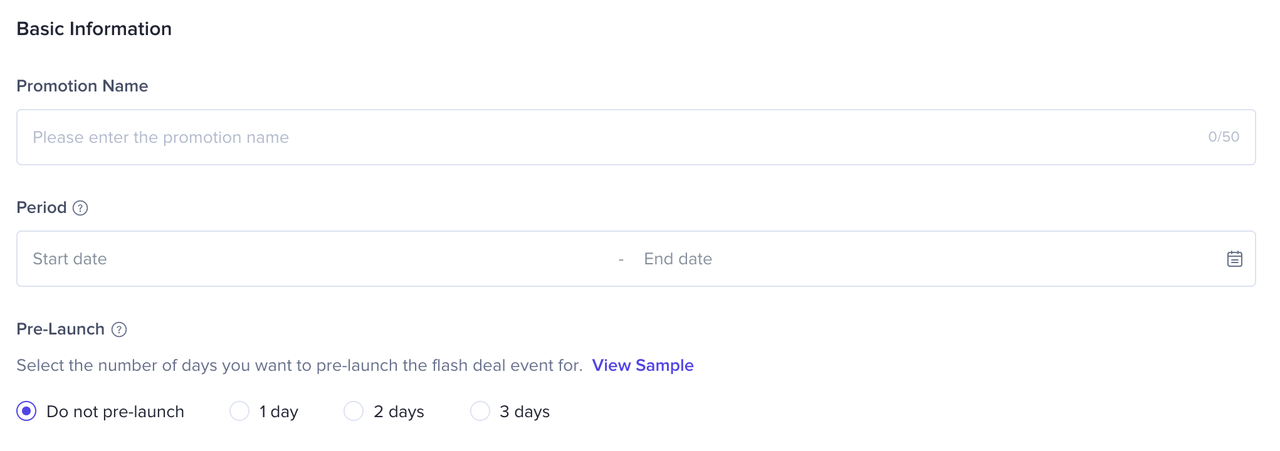Click the Pre-Launch label text
Viewport: 1280px width, 451px height.
(60, 329)
